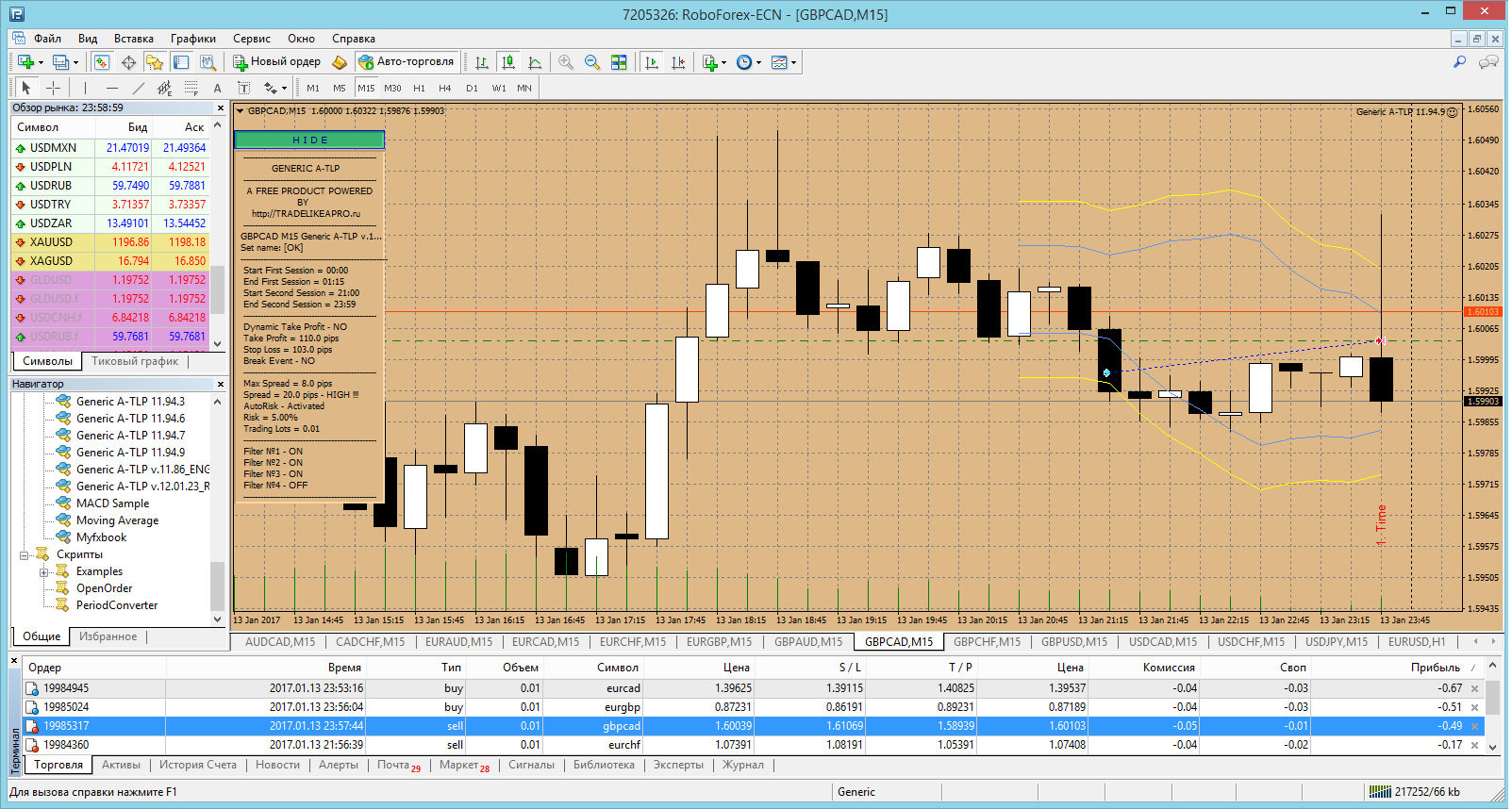Switch to the D1 timeframe
The height and width of the screenshot is (809, 1512).
click(472, 88)
